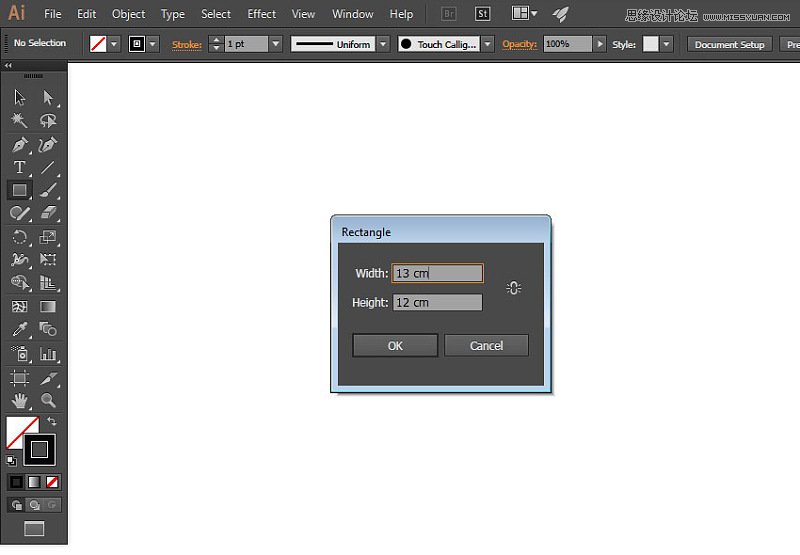Select the Blend tool
The height and width of the screenshot is (555, 800).
(48, 330)
